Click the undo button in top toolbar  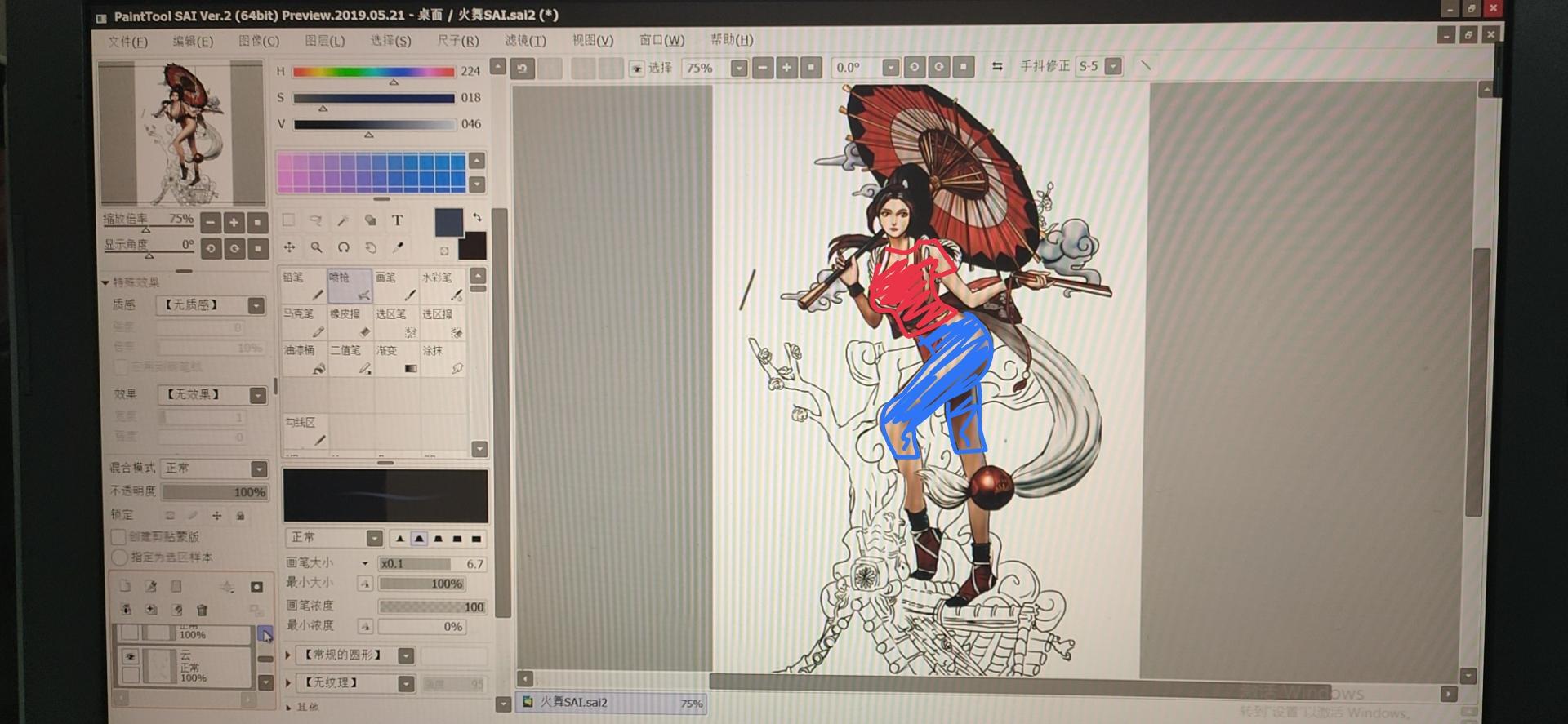pos(523,68)
